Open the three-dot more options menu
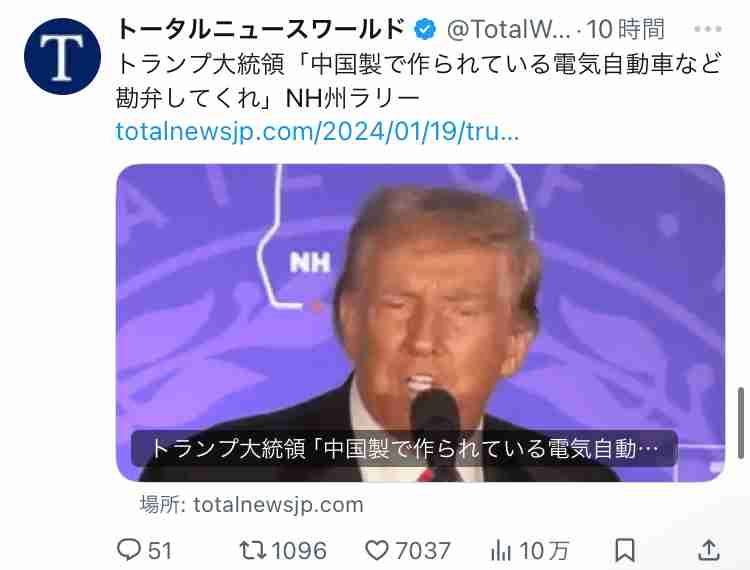This screenshot has width=750, height=570. click(707, 29)
